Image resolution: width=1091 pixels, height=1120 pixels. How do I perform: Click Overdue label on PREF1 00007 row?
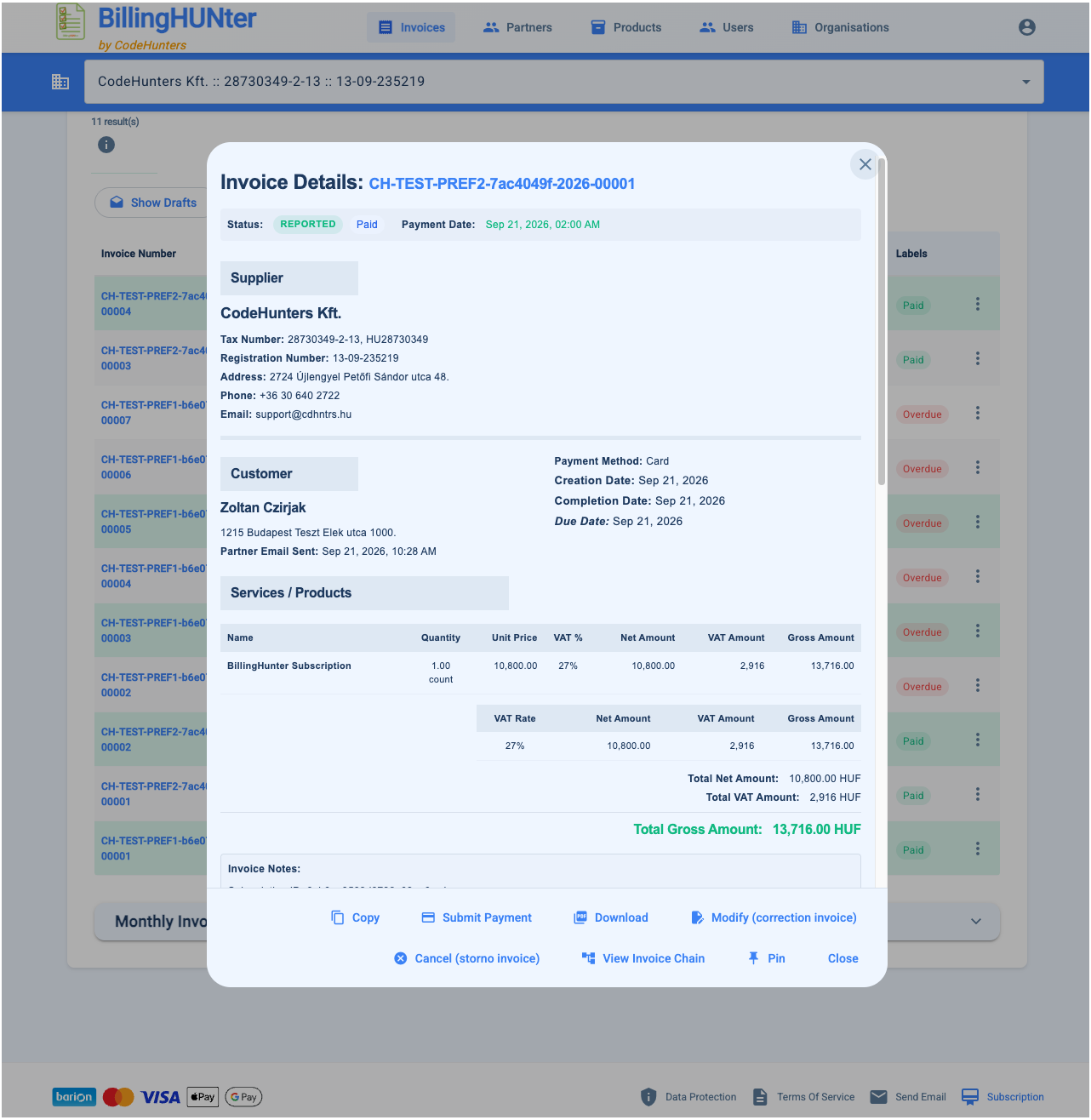point(922,414)
